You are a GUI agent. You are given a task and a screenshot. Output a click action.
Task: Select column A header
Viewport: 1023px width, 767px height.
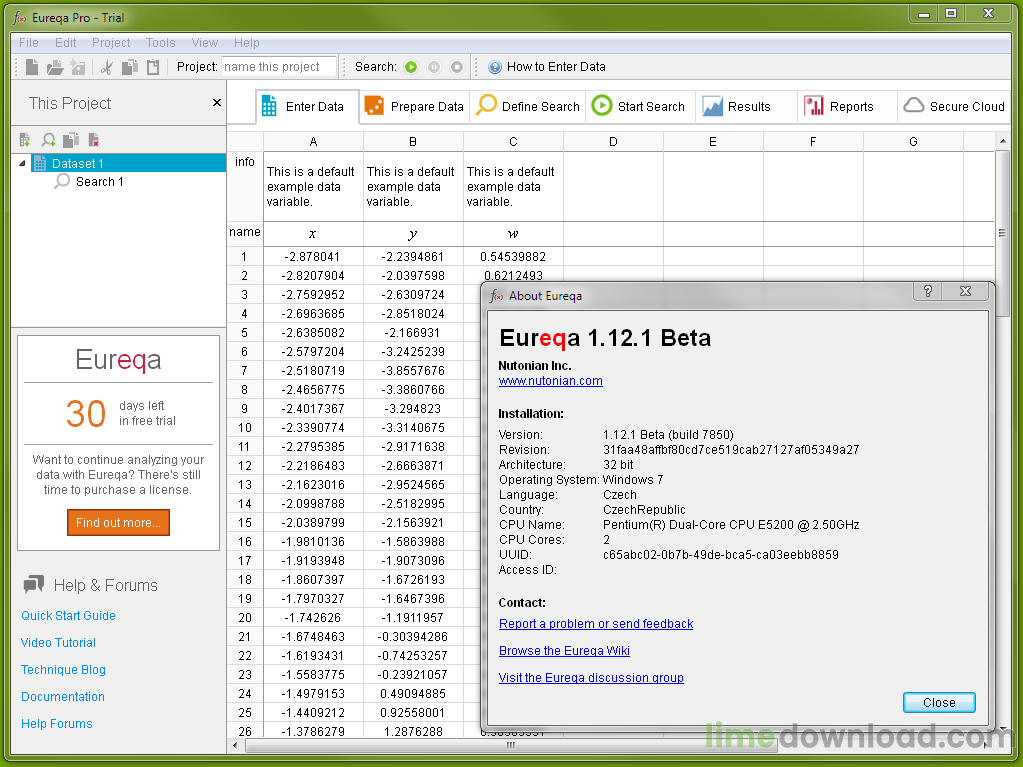point(313,142)
